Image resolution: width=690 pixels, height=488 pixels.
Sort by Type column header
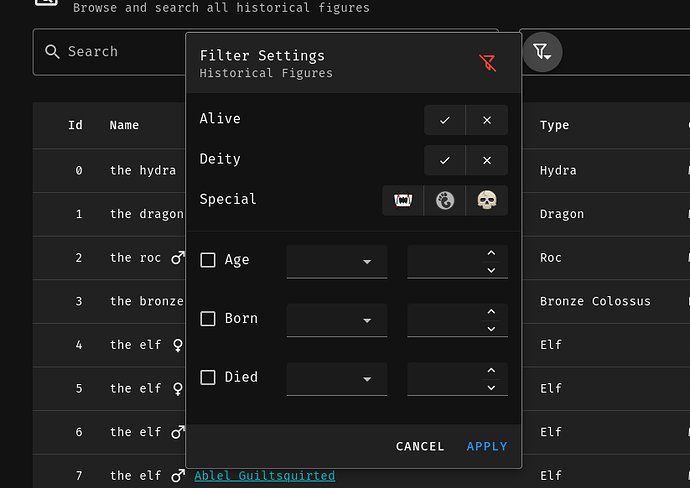(x=554, y=125)
